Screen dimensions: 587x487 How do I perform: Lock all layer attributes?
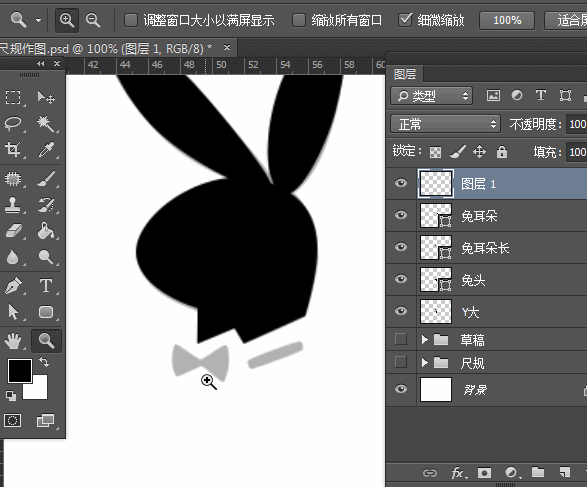click(x=502, y=152)
